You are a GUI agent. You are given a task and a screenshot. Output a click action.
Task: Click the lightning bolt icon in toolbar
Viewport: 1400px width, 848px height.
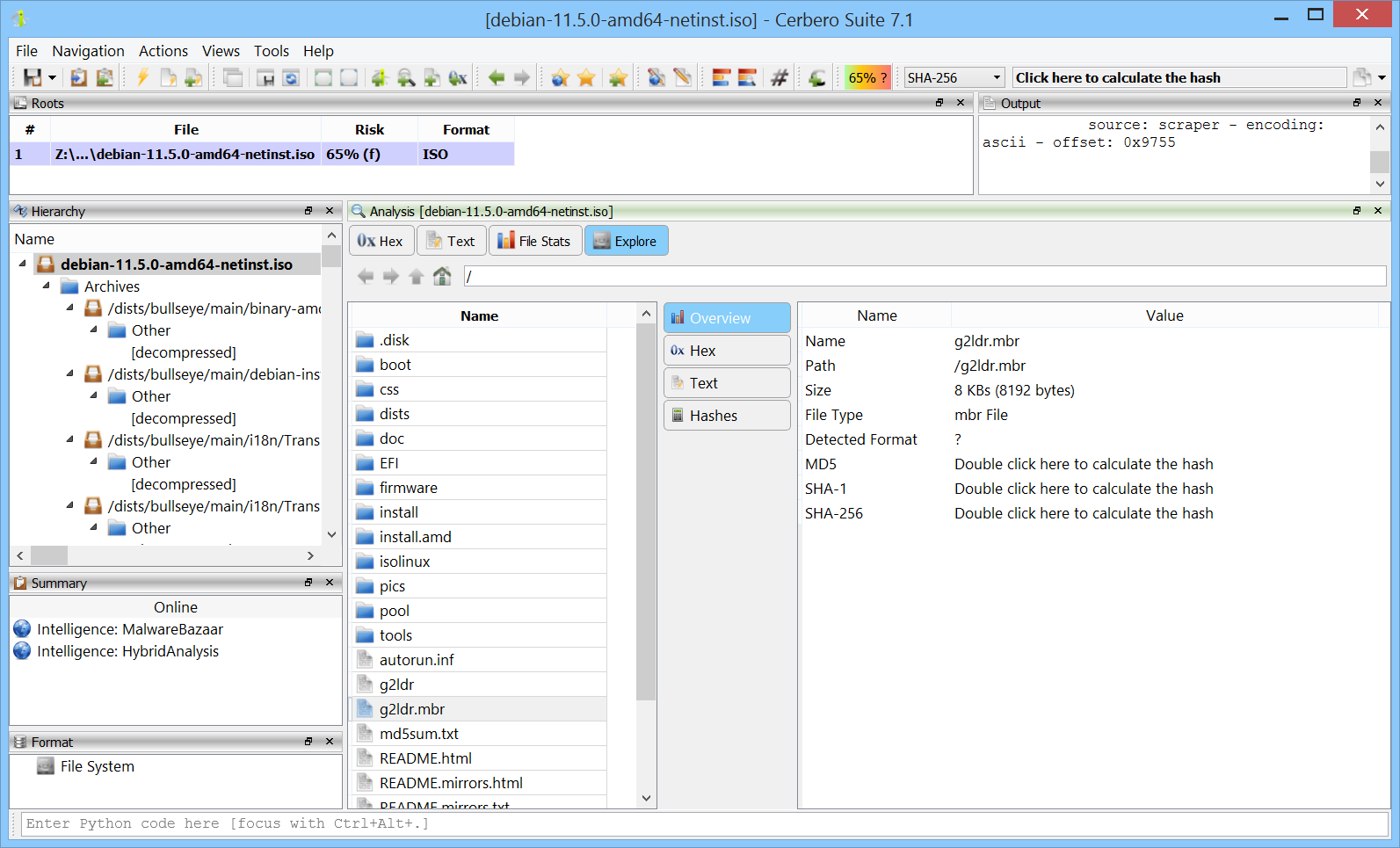tap(142, 77)
